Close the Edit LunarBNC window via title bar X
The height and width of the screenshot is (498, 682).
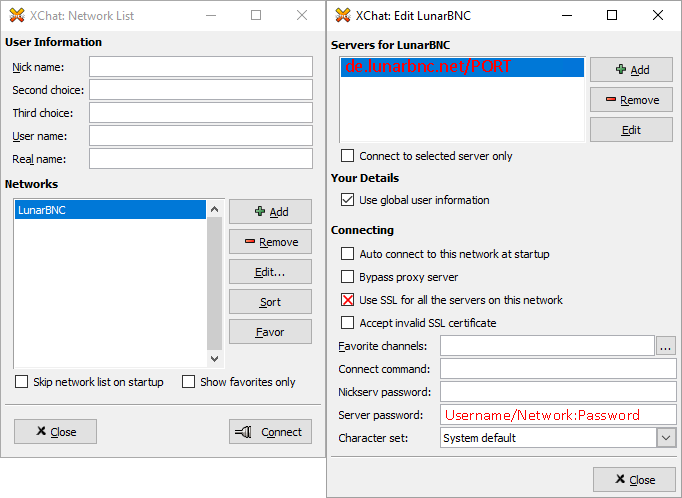tap(658, 15)
